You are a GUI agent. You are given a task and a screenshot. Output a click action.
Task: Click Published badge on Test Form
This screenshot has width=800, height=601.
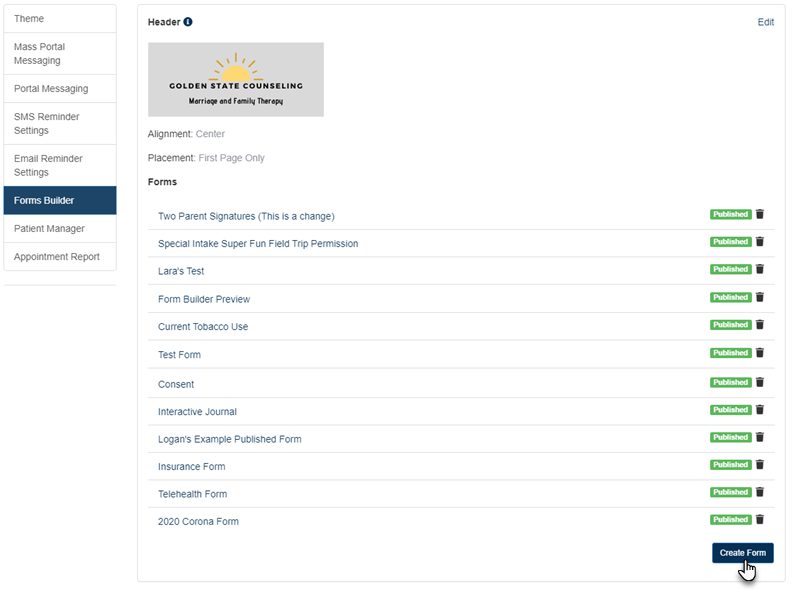(730, 353)
